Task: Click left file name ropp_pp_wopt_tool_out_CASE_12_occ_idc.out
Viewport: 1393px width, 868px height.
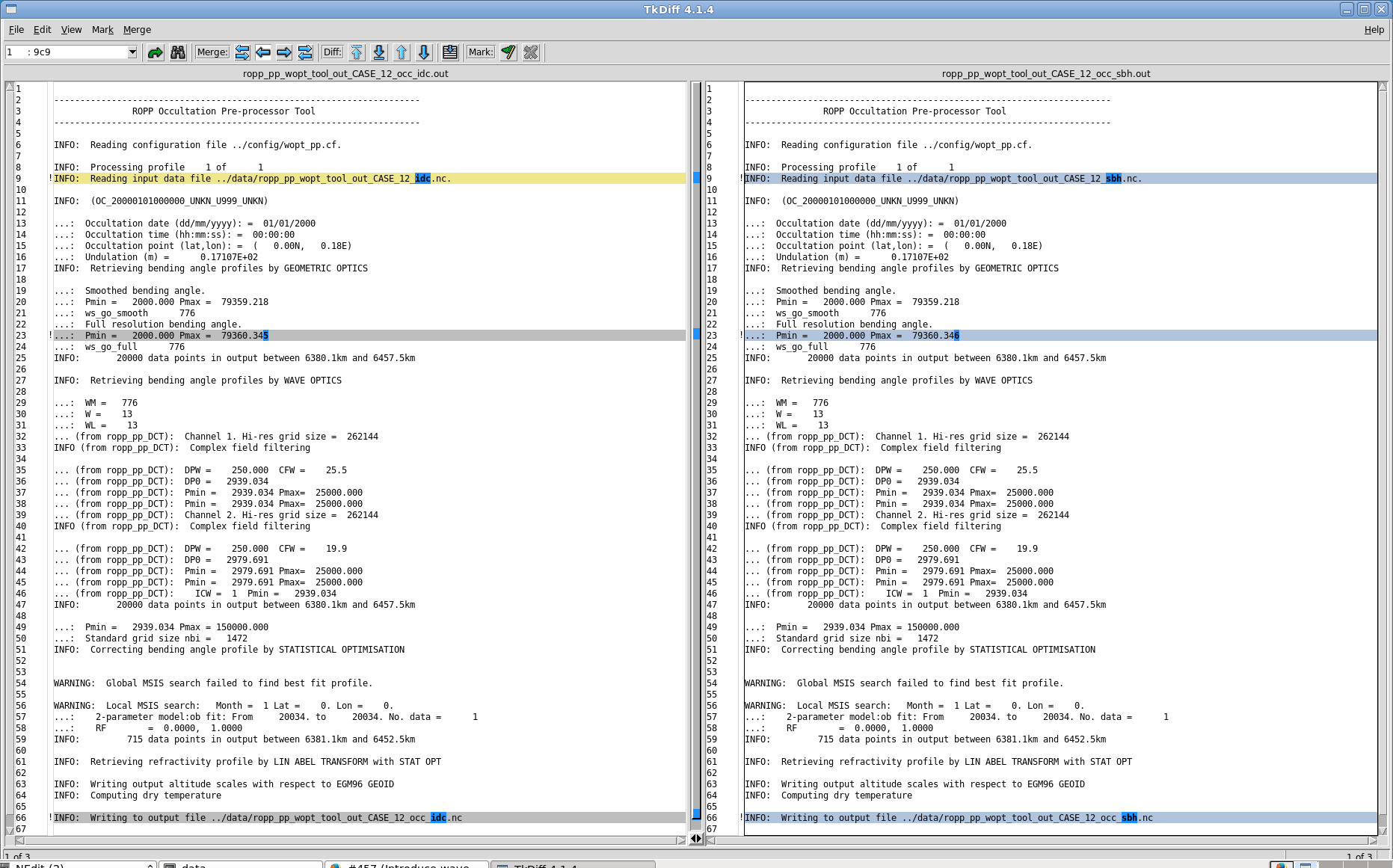Action: (345, 74)
